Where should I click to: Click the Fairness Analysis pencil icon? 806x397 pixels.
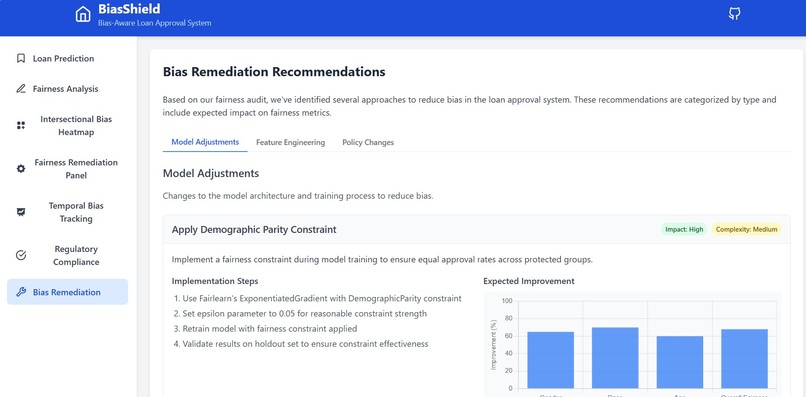tap(21, 88)
